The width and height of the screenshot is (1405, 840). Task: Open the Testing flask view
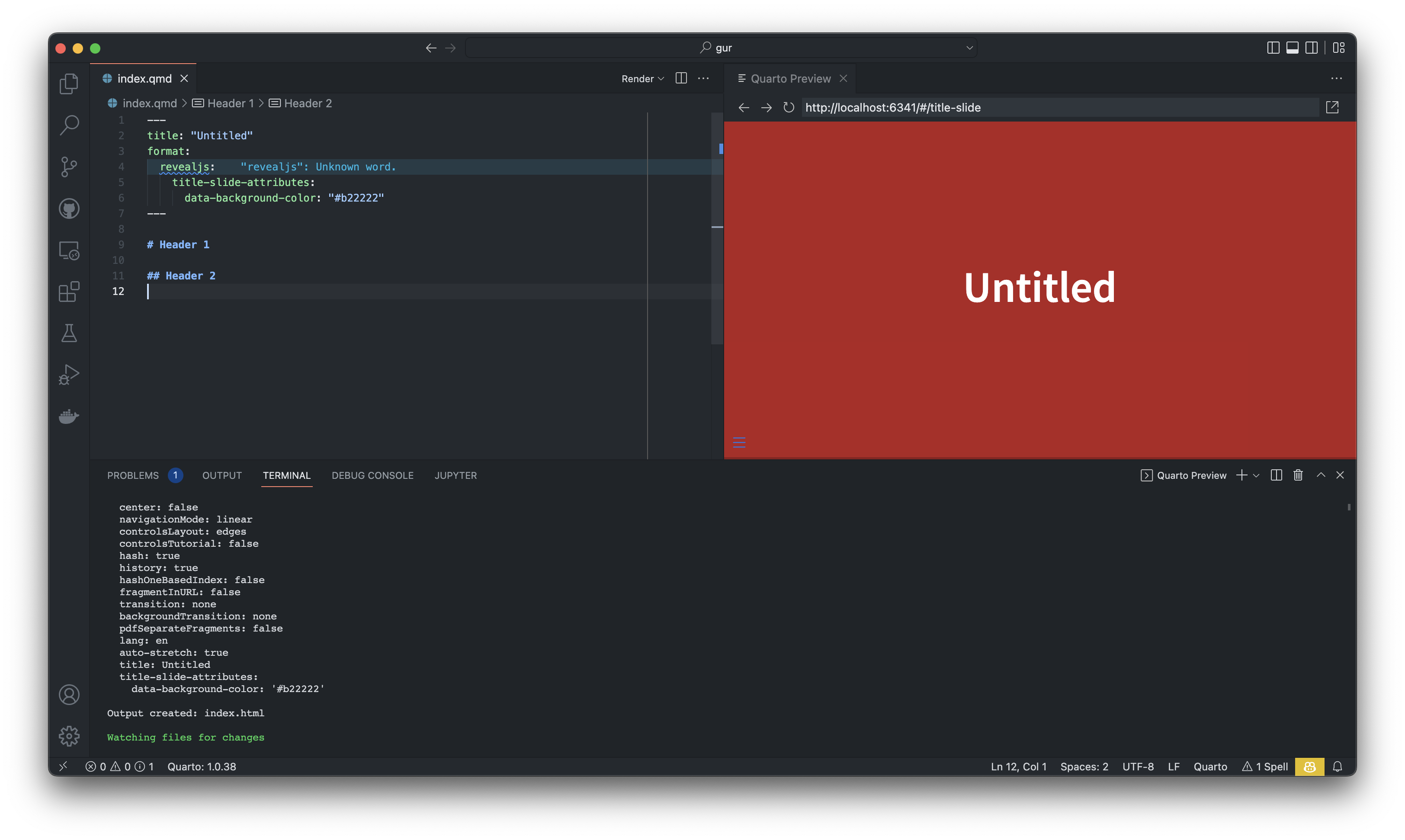coord(69,333)
